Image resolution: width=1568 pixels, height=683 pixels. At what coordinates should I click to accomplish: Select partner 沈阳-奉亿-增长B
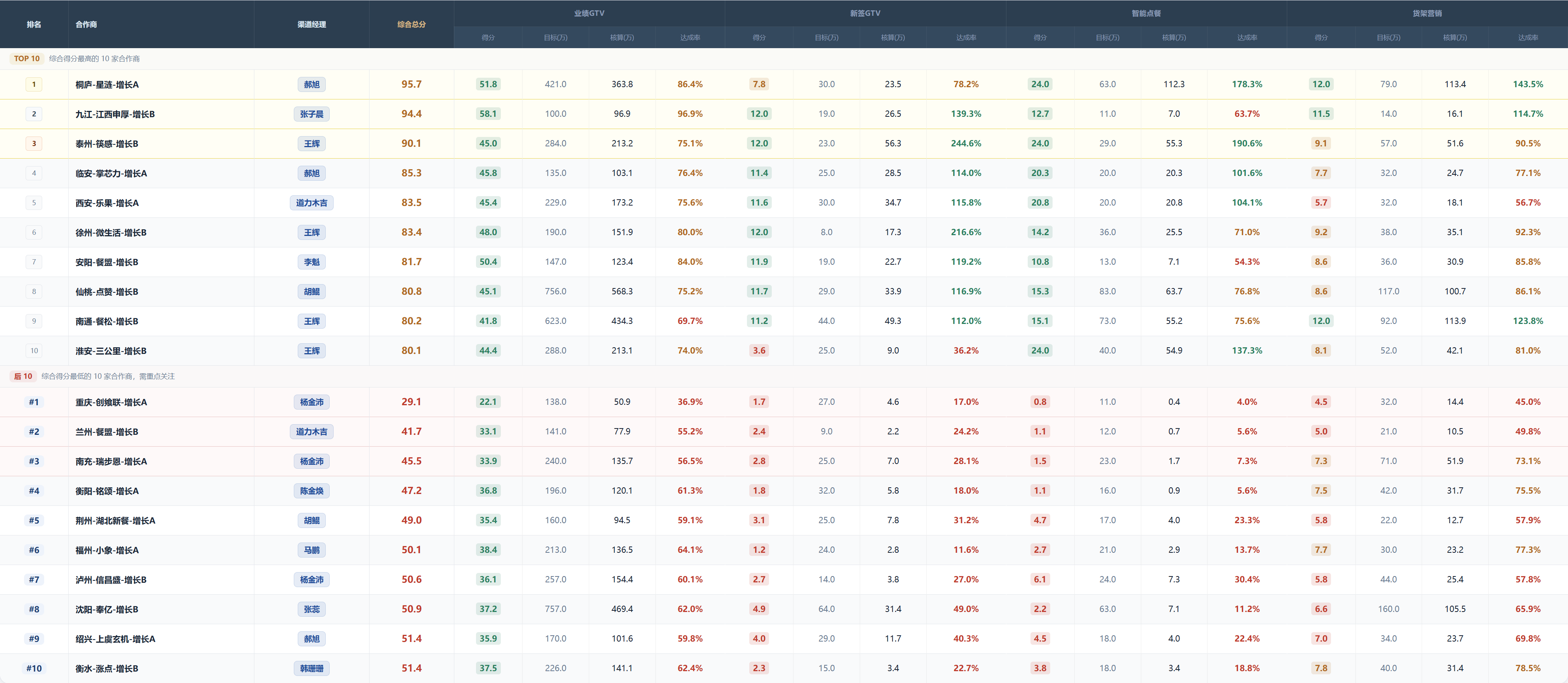pyautogui.click(x=107, y=609)
